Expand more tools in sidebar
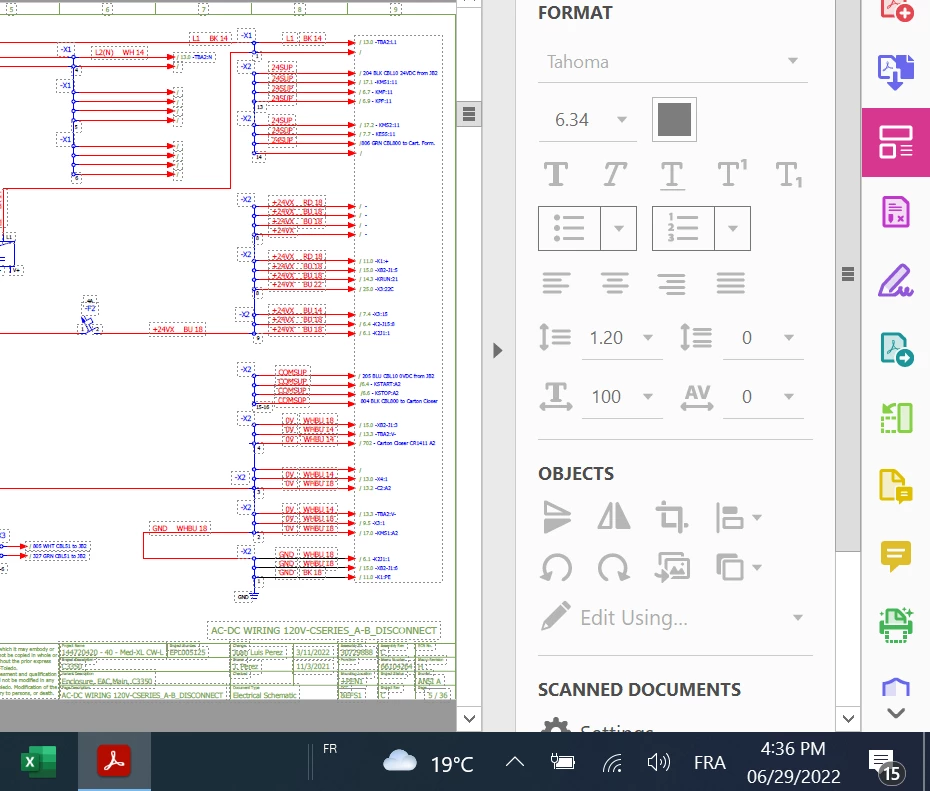 pos(896,713)
